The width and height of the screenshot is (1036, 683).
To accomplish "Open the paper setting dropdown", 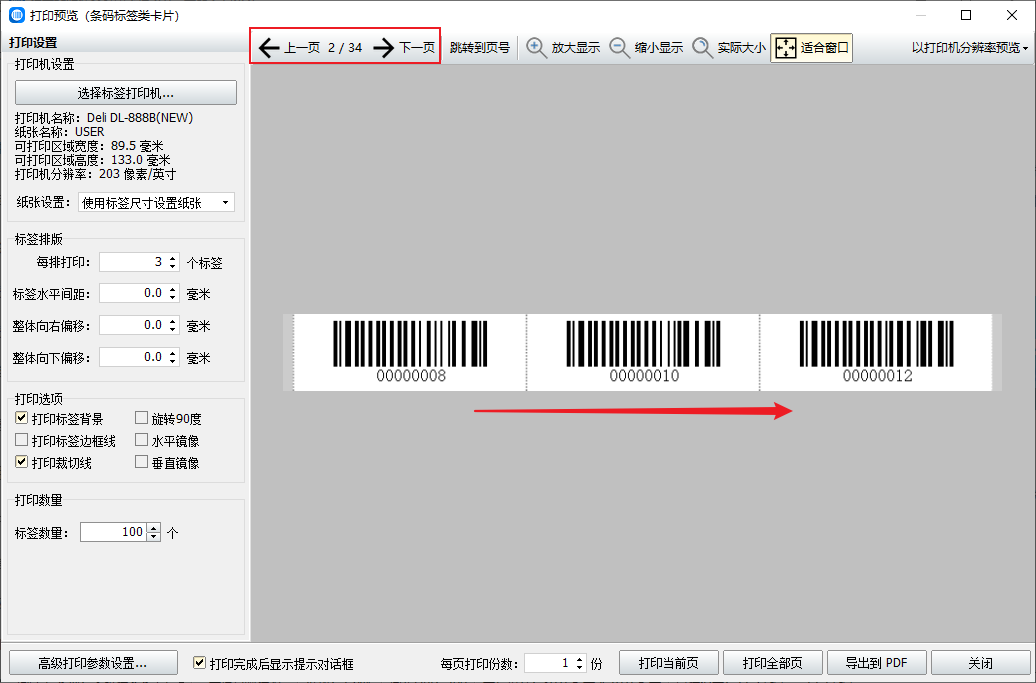I will [x=157, y=203].
